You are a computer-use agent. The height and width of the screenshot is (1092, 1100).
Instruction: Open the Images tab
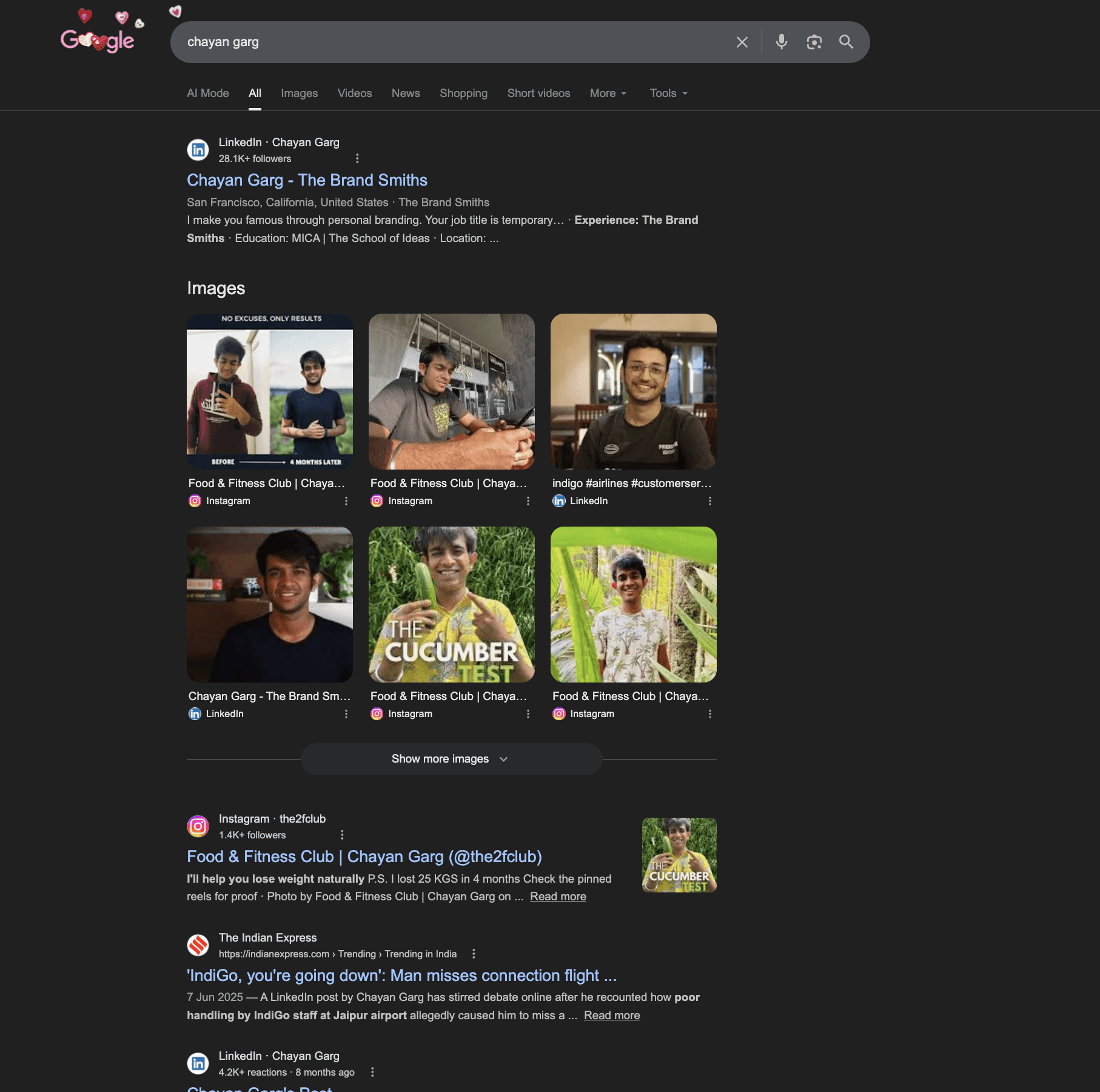tap(299, 93)
